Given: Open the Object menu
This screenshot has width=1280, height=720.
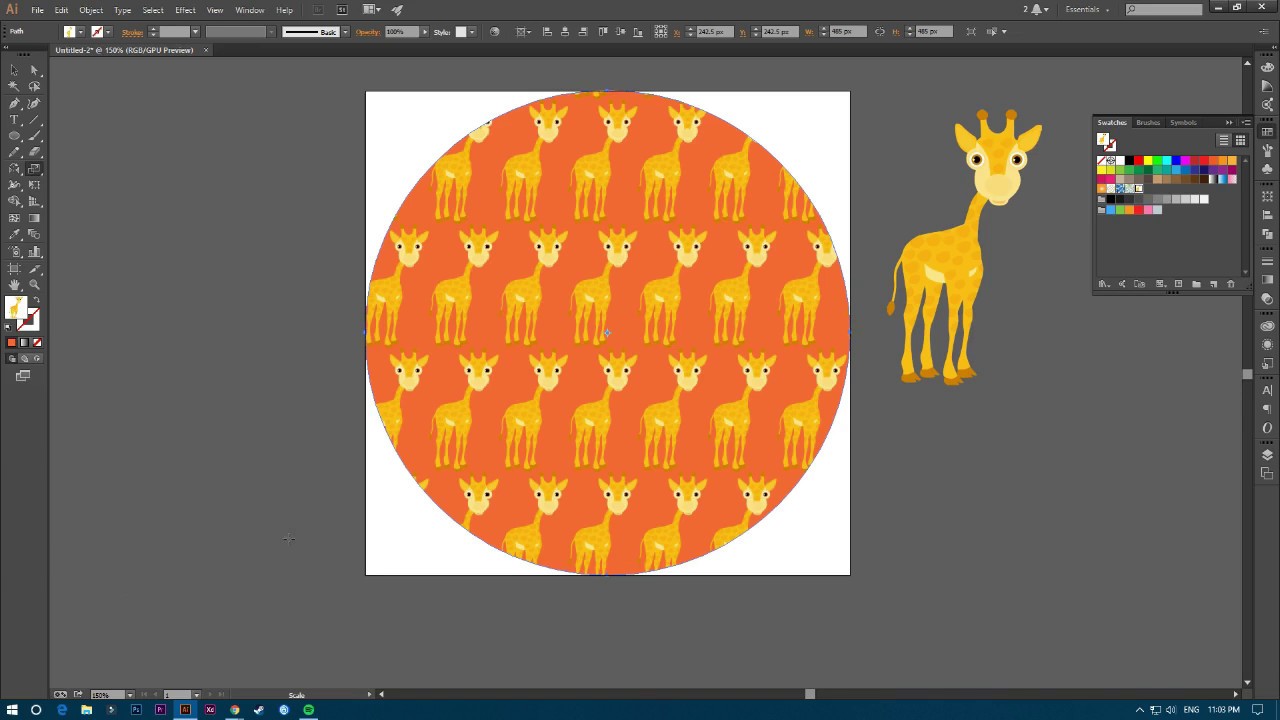Looking at the screenshot, I should coord(91,10).
